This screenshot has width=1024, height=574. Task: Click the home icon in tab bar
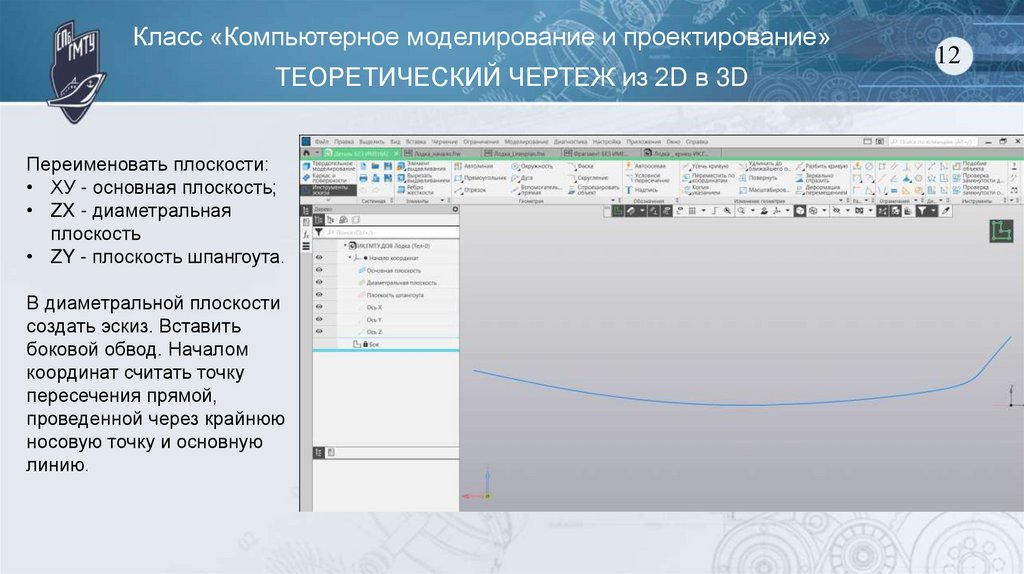306,153
